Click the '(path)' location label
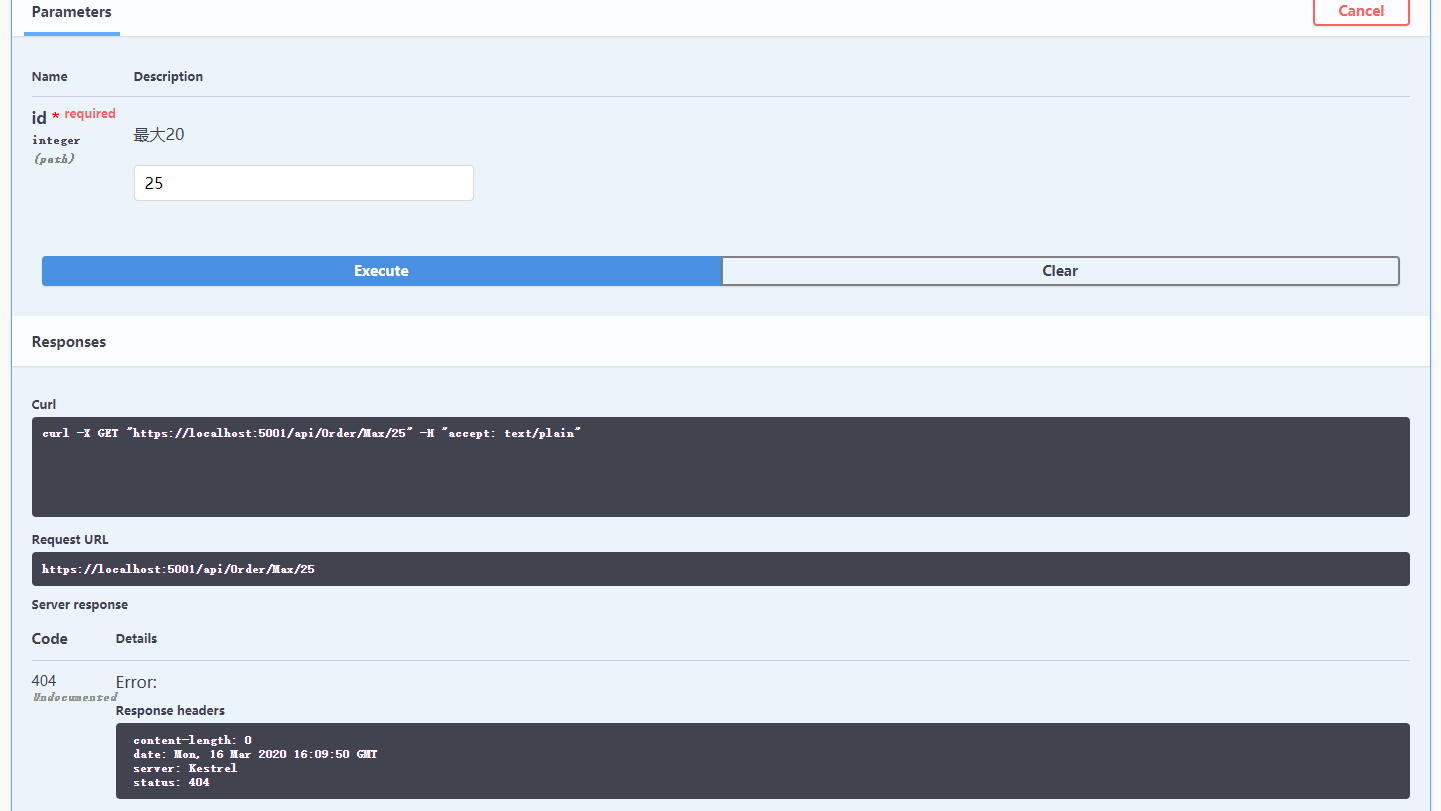 pos(54,158)
